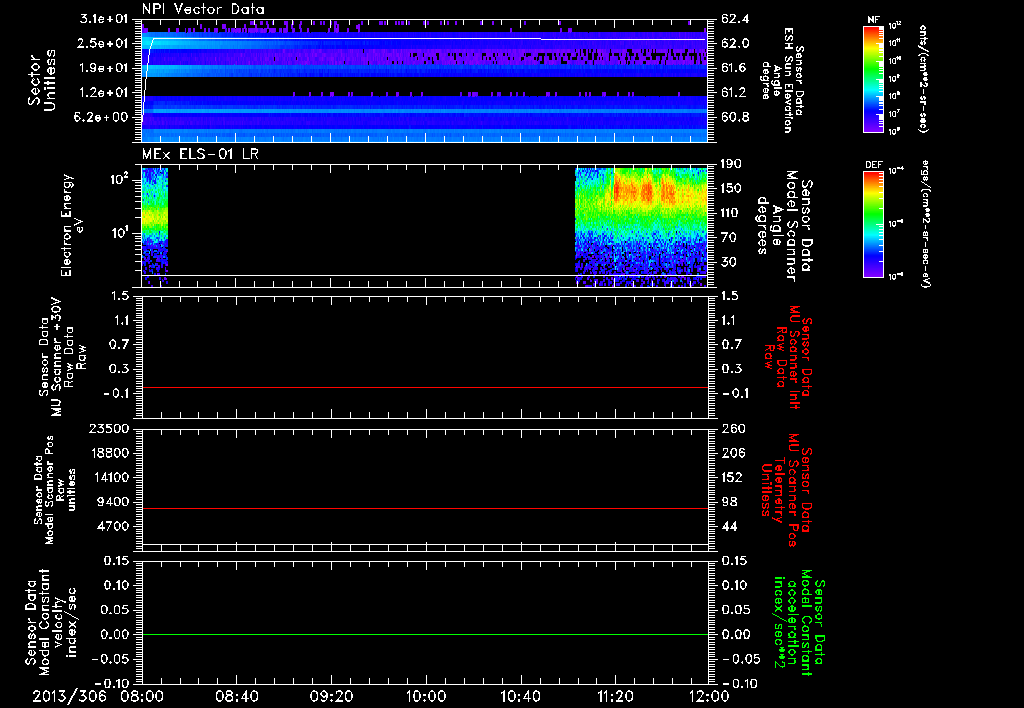Click the 260 telemetry tick value
Viewport: 1024px width, 708px height.
(x=732, y=429)
